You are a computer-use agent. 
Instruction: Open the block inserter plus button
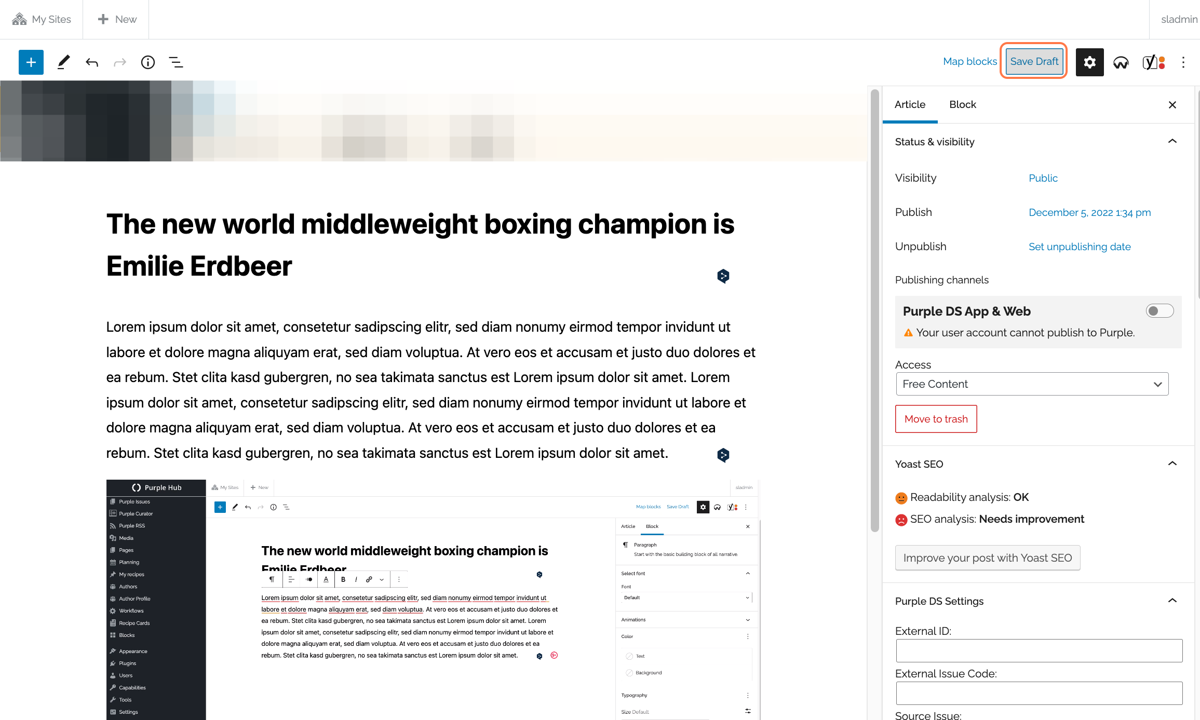(31, 62)
